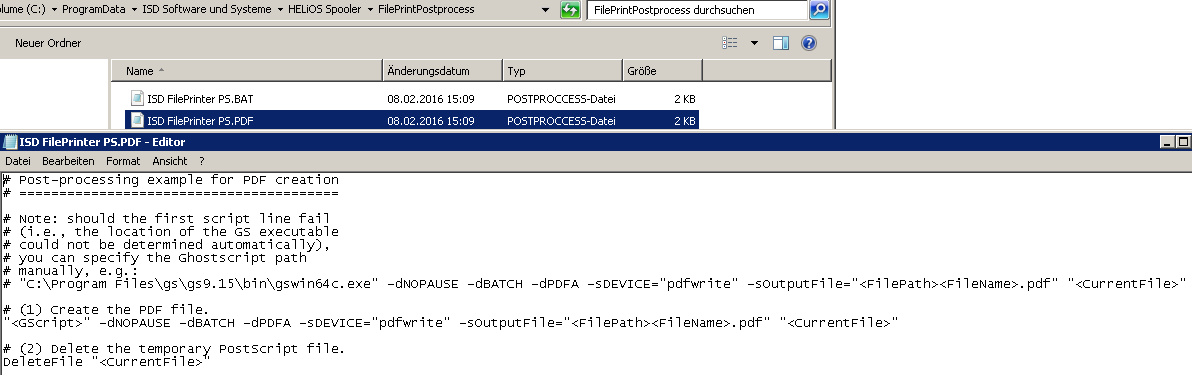
Task: Expand the HELiOS Spooler breadcrumb arrow
Action: click(x=370, y=10)
